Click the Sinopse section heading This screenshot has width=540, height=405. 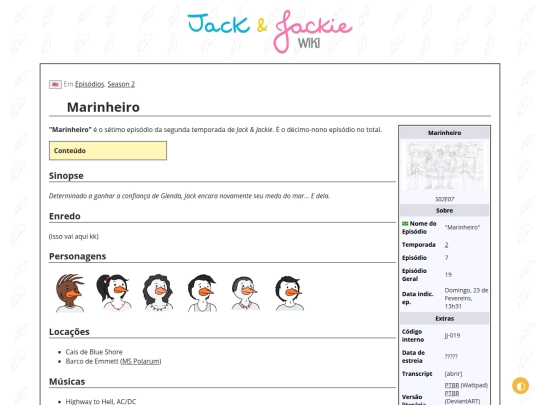coord(66,176)
